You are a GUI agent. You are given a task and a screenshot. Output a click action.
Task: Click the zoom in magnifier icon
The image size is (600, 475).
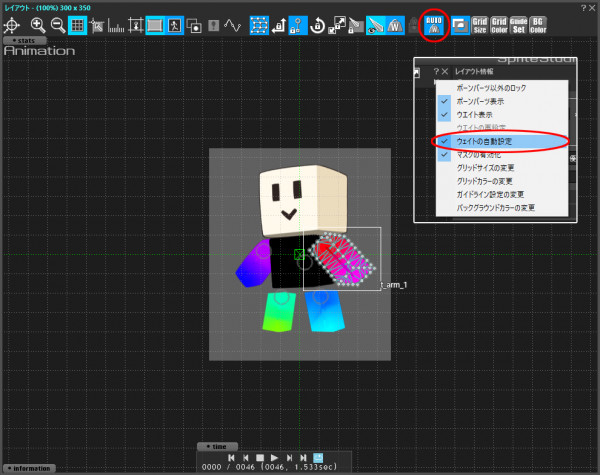[38, 25]
